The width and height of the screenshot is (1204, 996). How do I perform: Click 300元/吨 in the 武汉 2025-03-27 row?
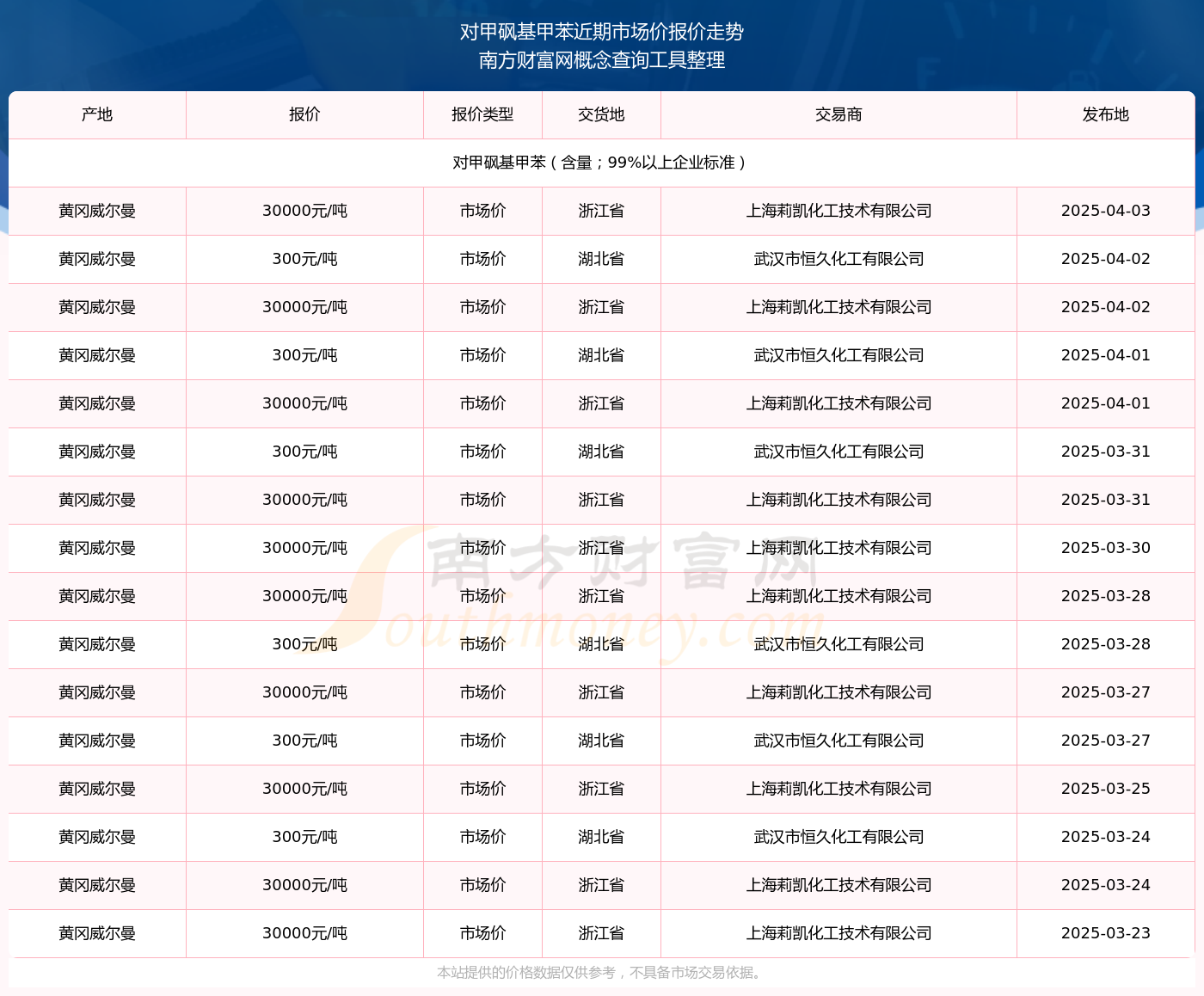[x=304, y=741]
